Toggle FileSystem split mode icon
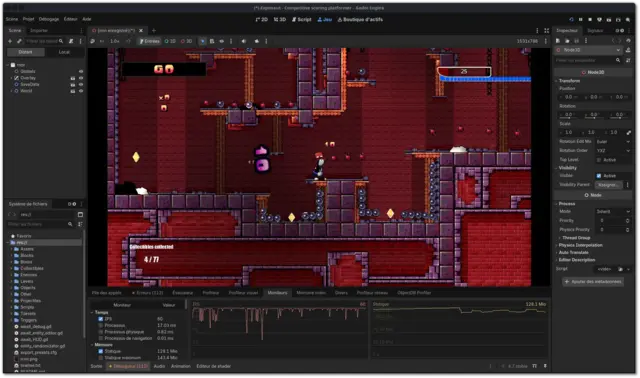The height and width of the screenshot is (378, 640). point(80,214)
